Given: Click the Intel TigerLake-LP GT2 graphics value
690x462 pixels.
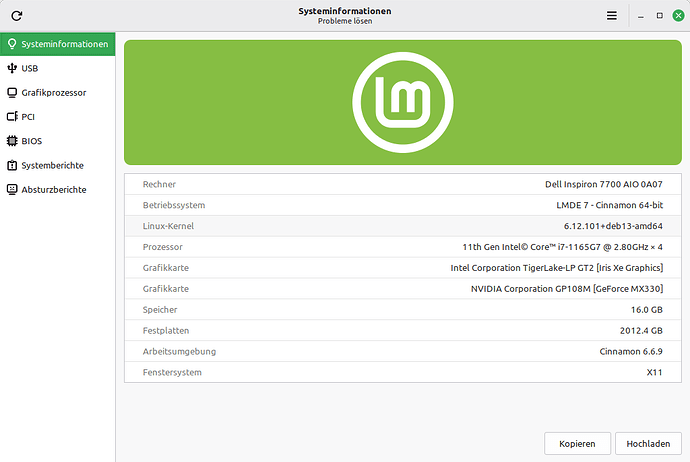Looking at the screenshot, I should (x=557, y=268).
